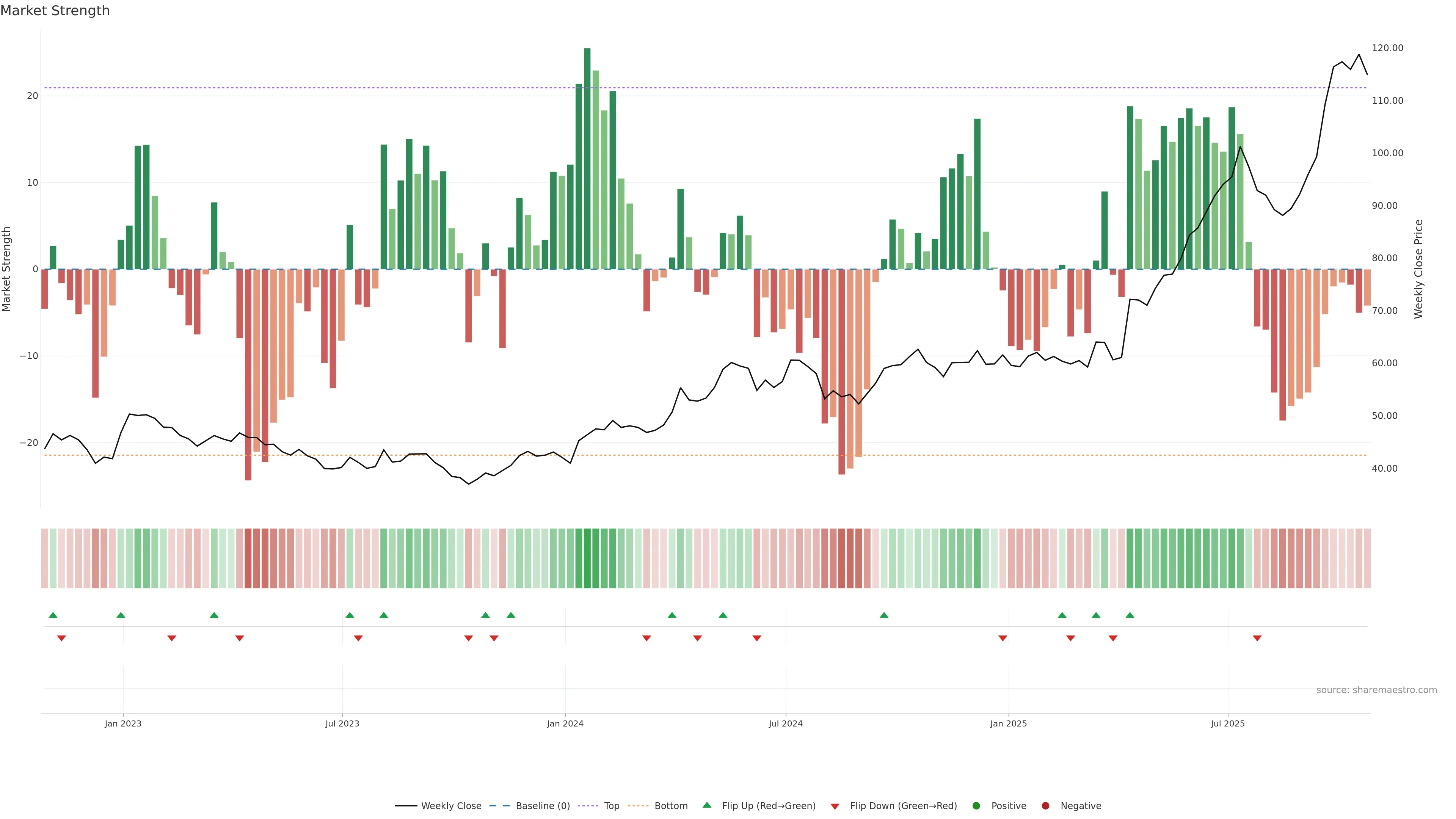This screenshot has width=1456, height=819.
Task: Click the 120.00 label on the price axis
Action: (x=1387, y=48)
